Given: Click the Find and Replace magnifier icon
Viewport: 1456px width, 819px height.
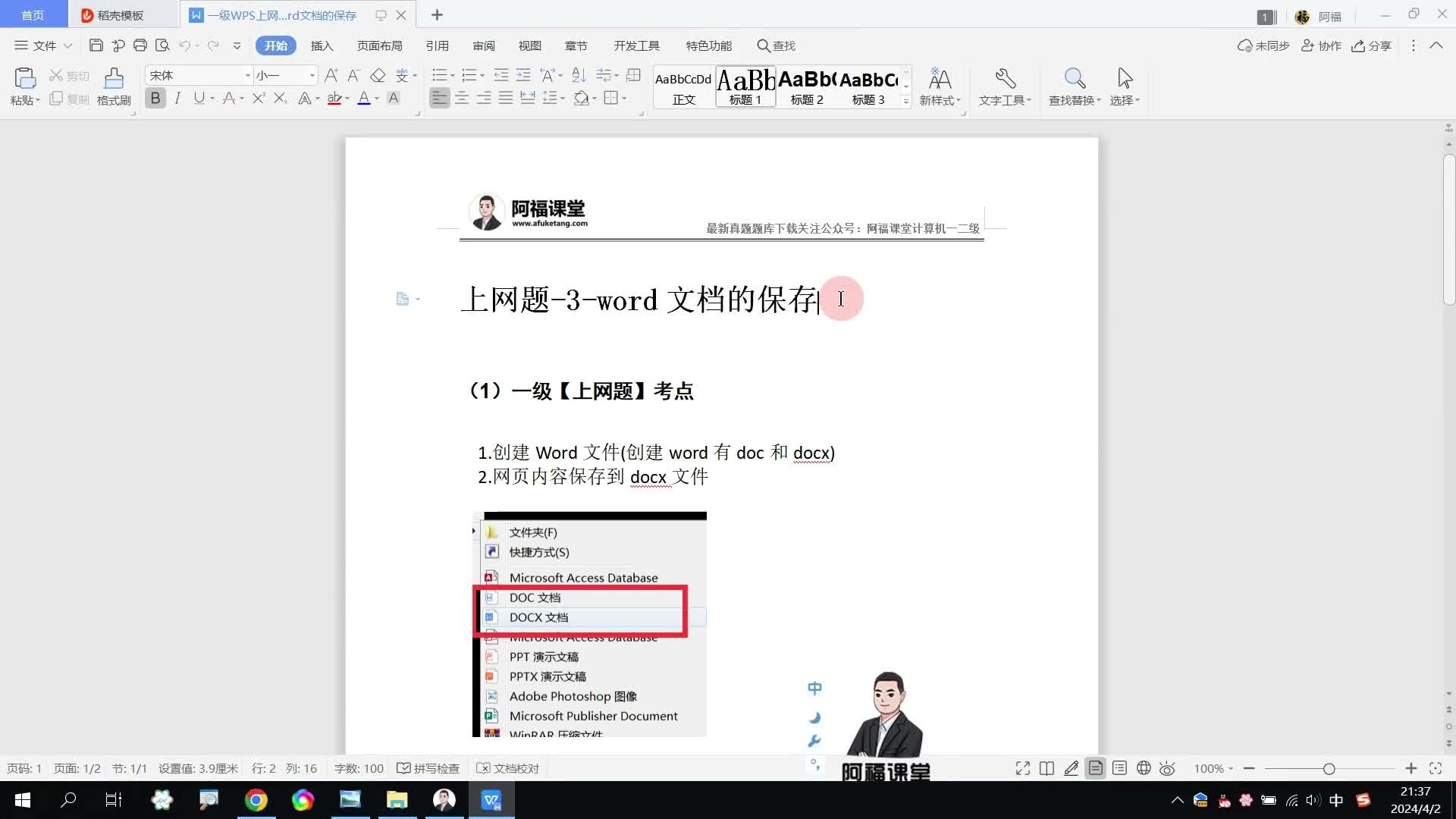Looking at the screenshot, I should [x=1075, y=79].
